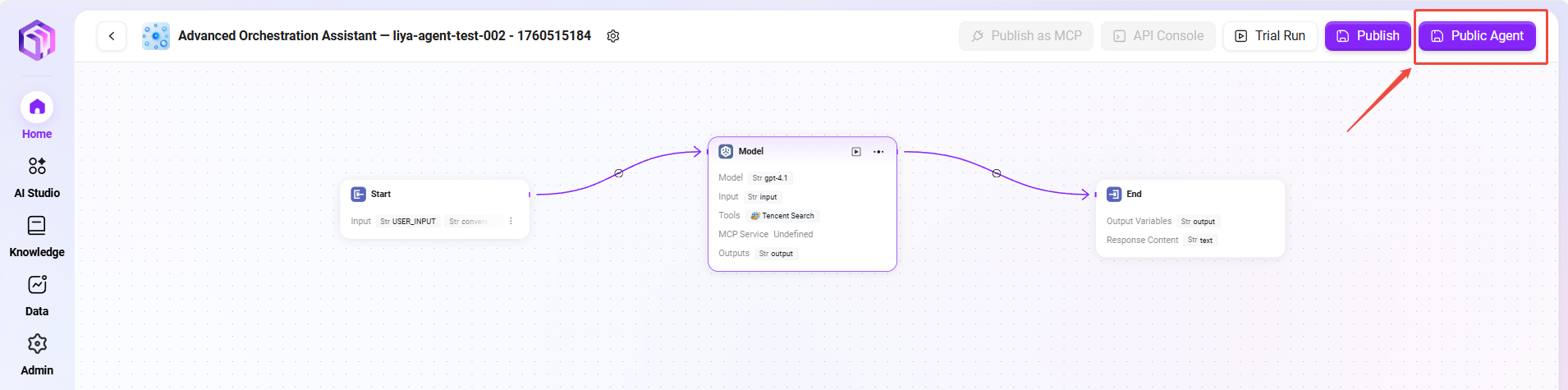Open settings gear next to the agent title
This screenshot has height=390, width=1568.
[612, 36]
